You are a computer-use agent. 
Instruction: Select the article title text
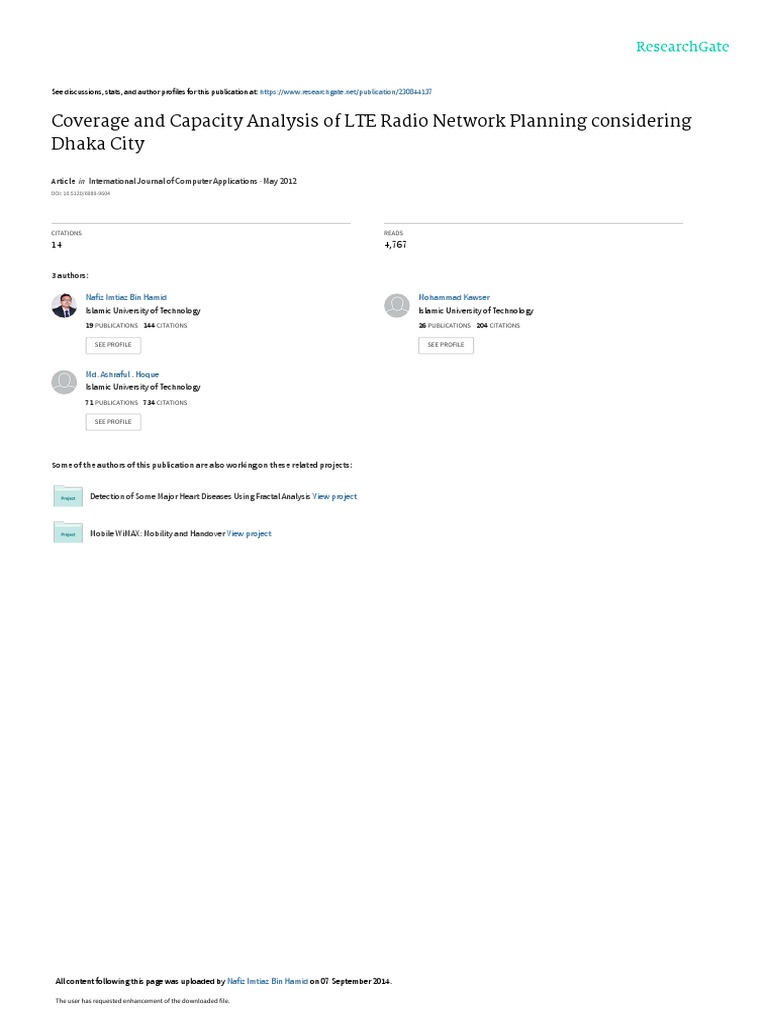(371, 132)
